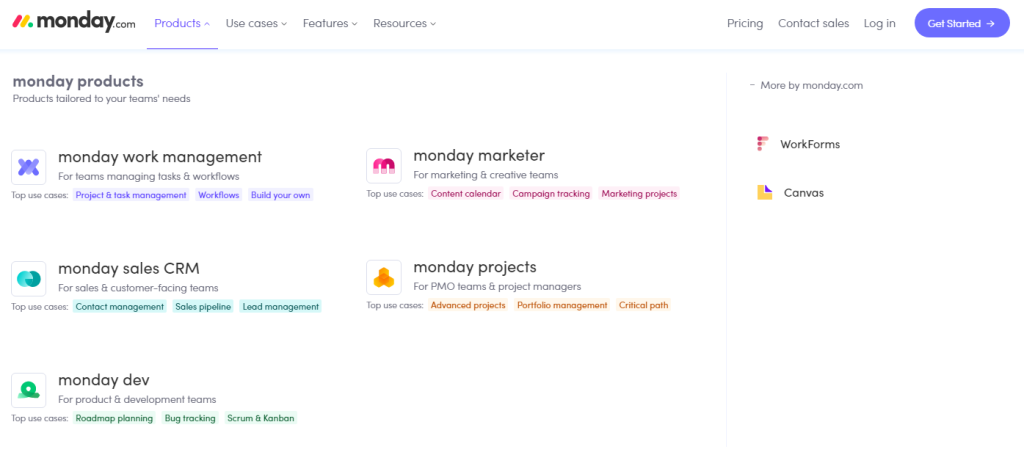Screen dimensions: 1024x455
Task: Select Project & task management tag
Action: [x=131, y=195]
